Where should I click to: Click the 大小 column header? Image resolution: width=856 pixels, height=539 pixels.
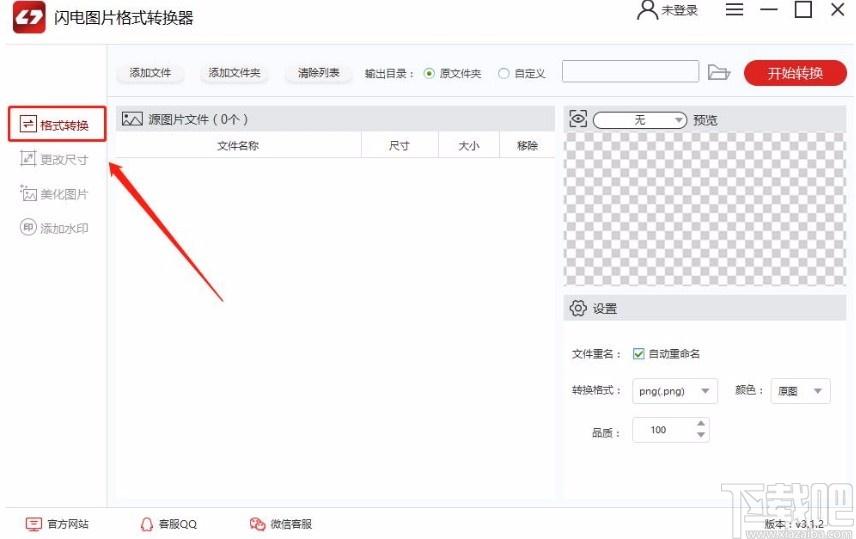[x=469, y=146]
